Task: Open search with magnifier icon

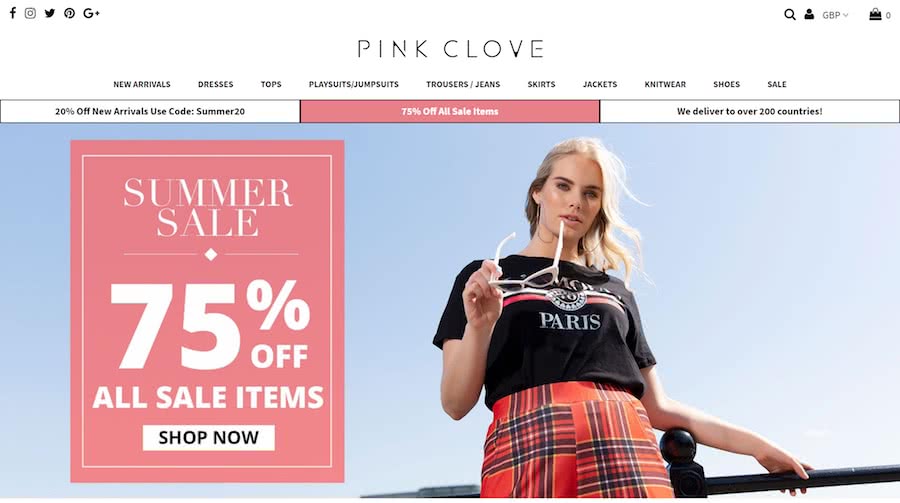Action: coord(790,14)
